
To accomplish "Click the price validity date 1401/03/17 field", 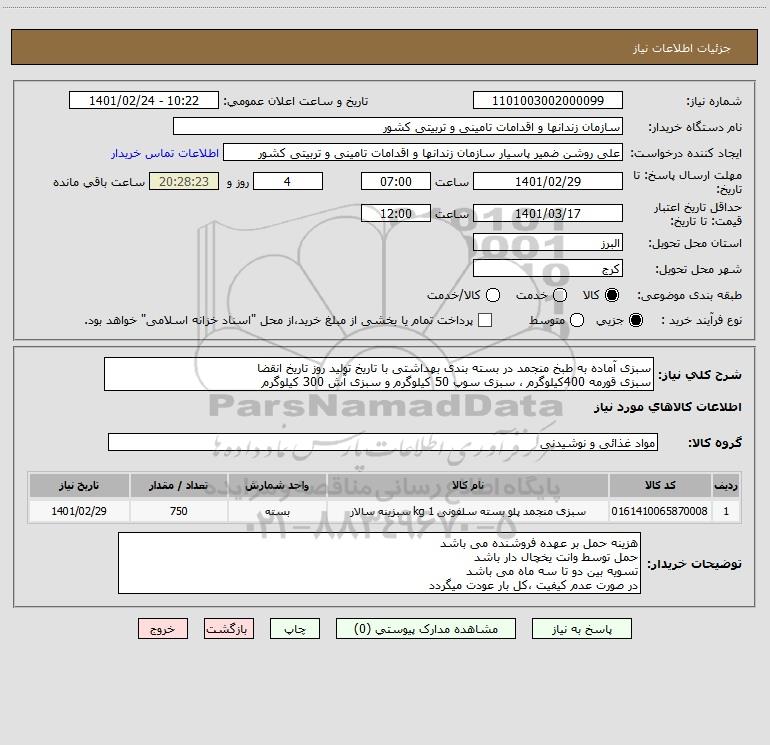I will coord(548,213).
